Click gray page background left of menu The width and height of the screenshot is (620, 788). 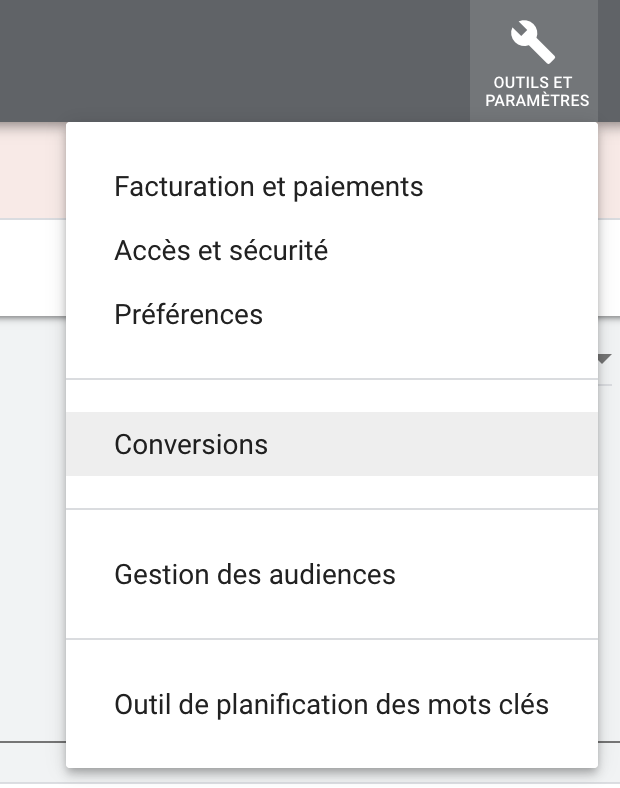coord(33,528)
